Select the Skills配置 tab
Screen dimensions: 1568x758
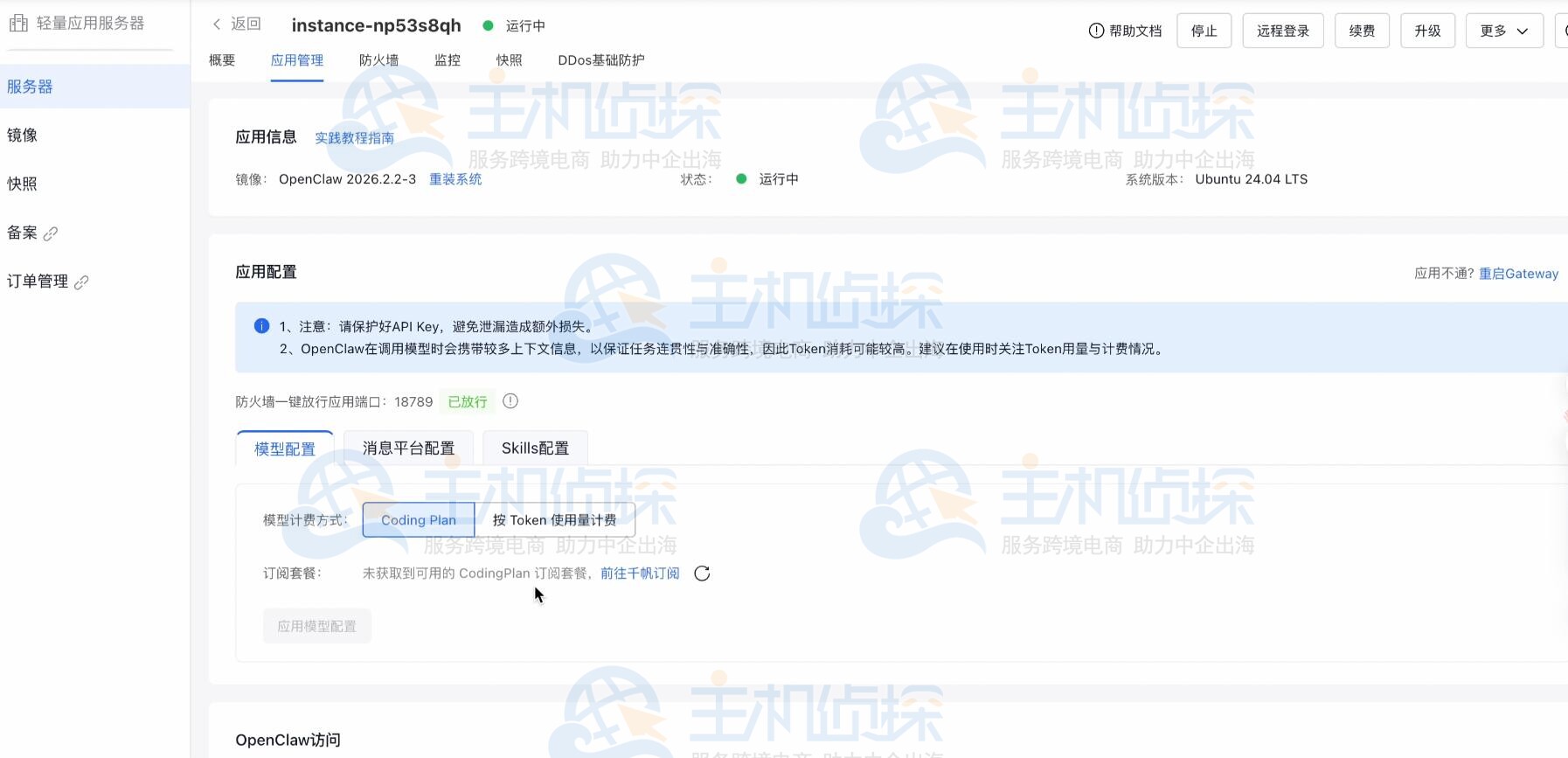coord(535,449)
